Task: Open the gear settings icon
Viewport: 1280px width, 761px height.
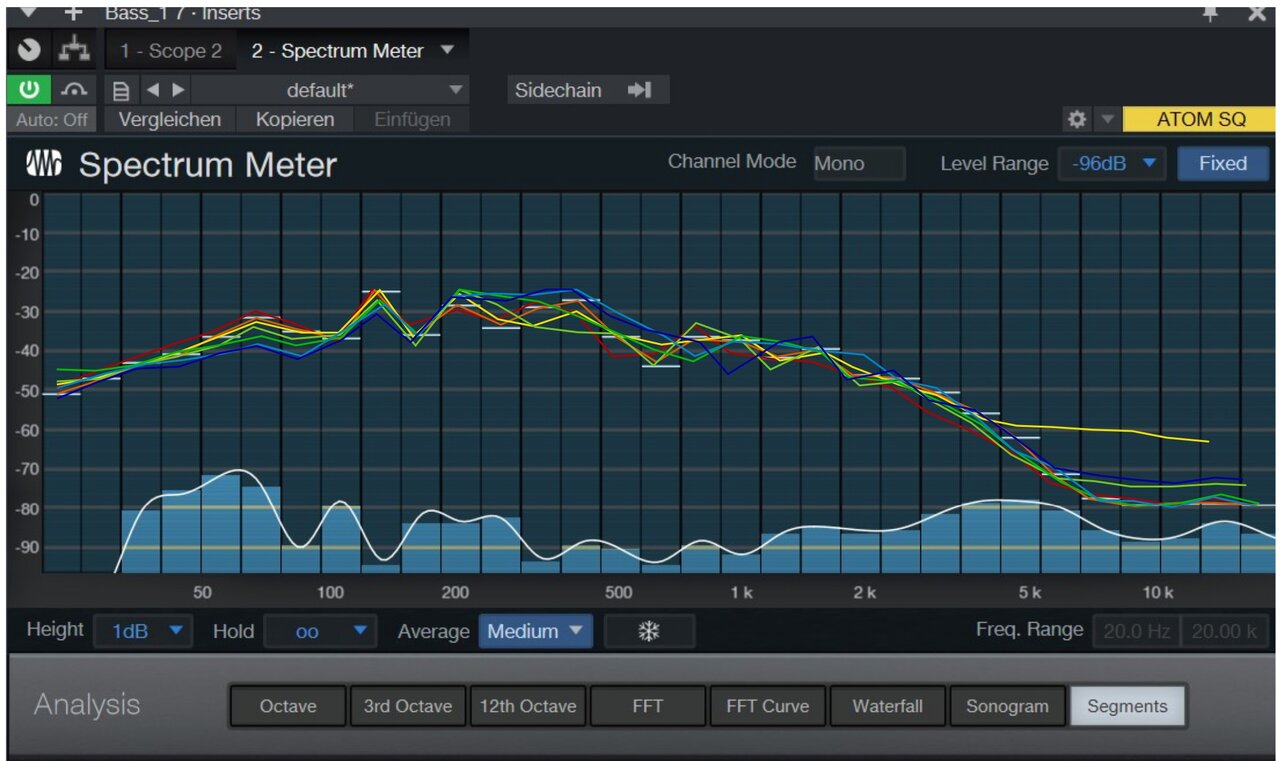Action: (1076, 119)
